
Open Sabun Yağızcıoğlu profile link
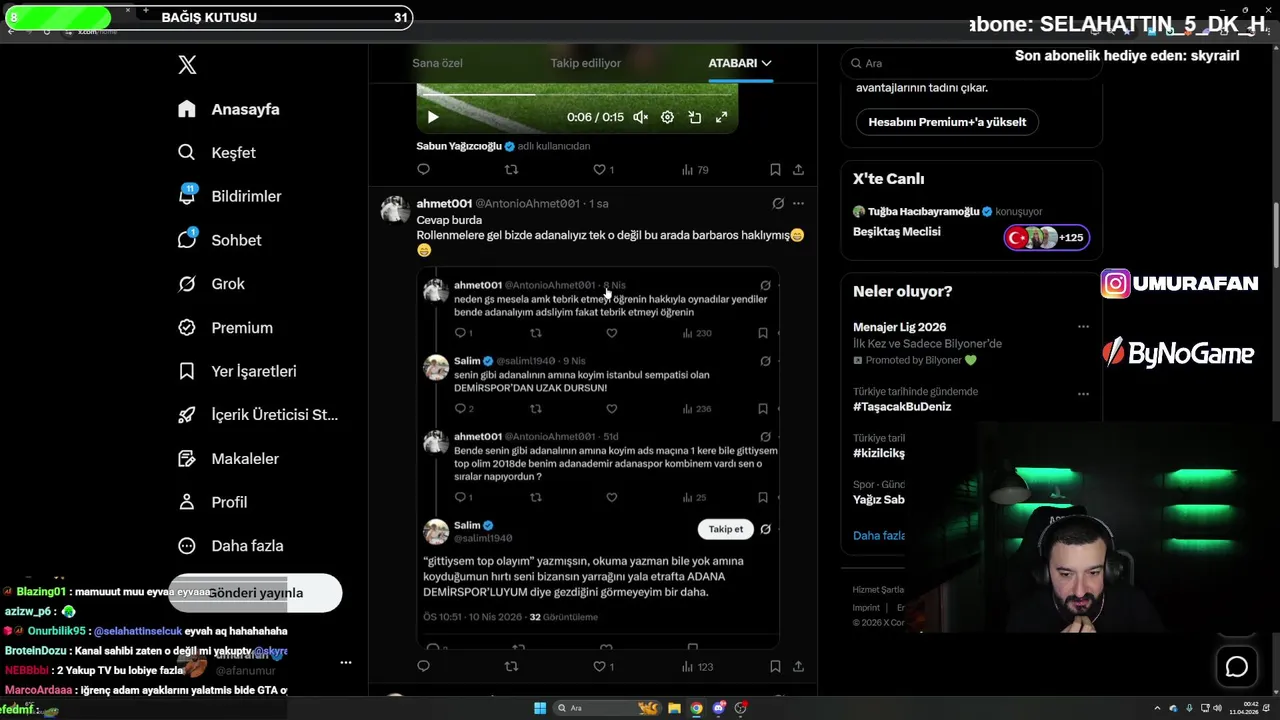pyautogui.click(x=459, y=146)
